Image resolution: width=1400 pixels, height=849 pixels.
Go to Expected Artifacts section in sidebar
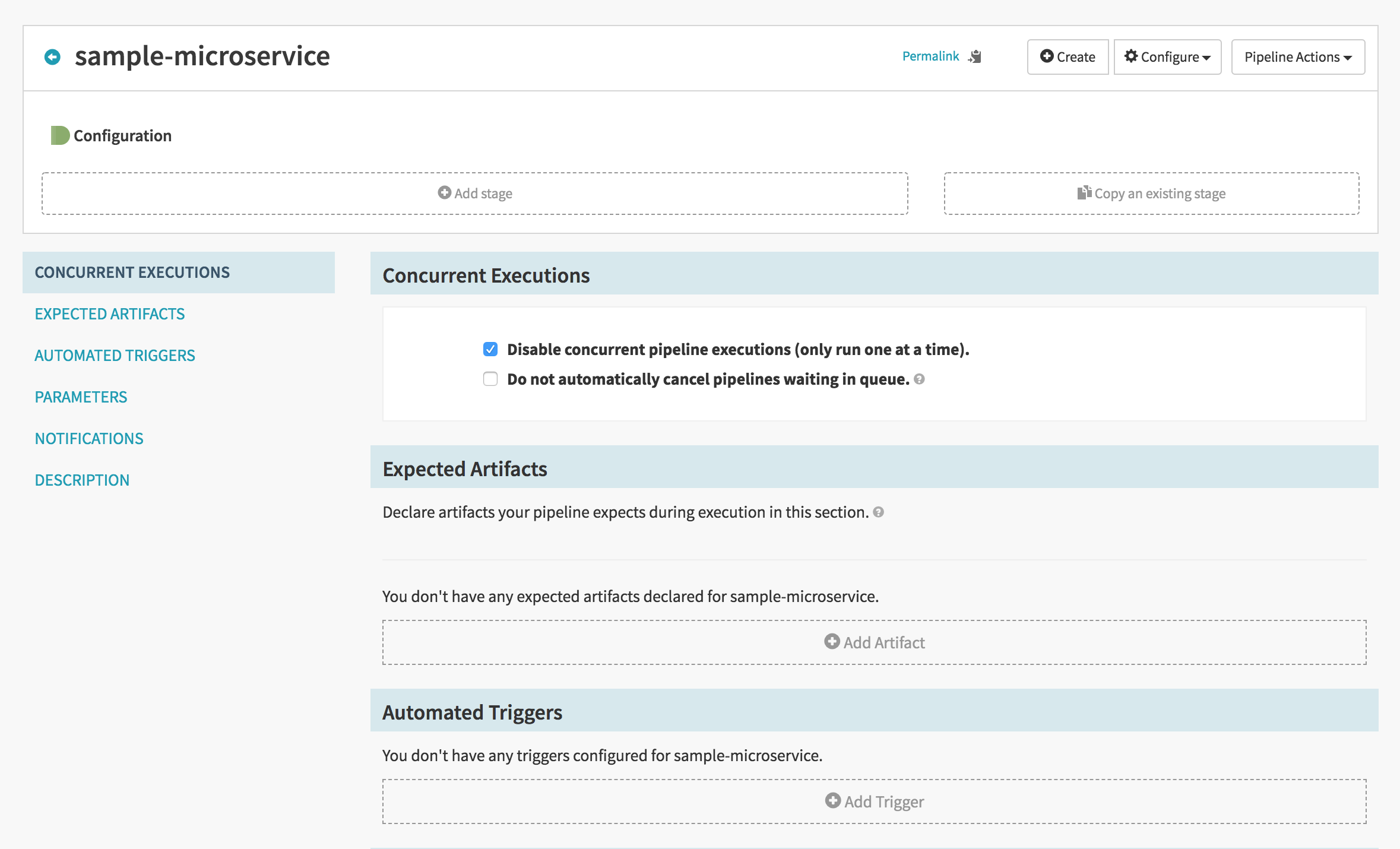pos(110,313)
